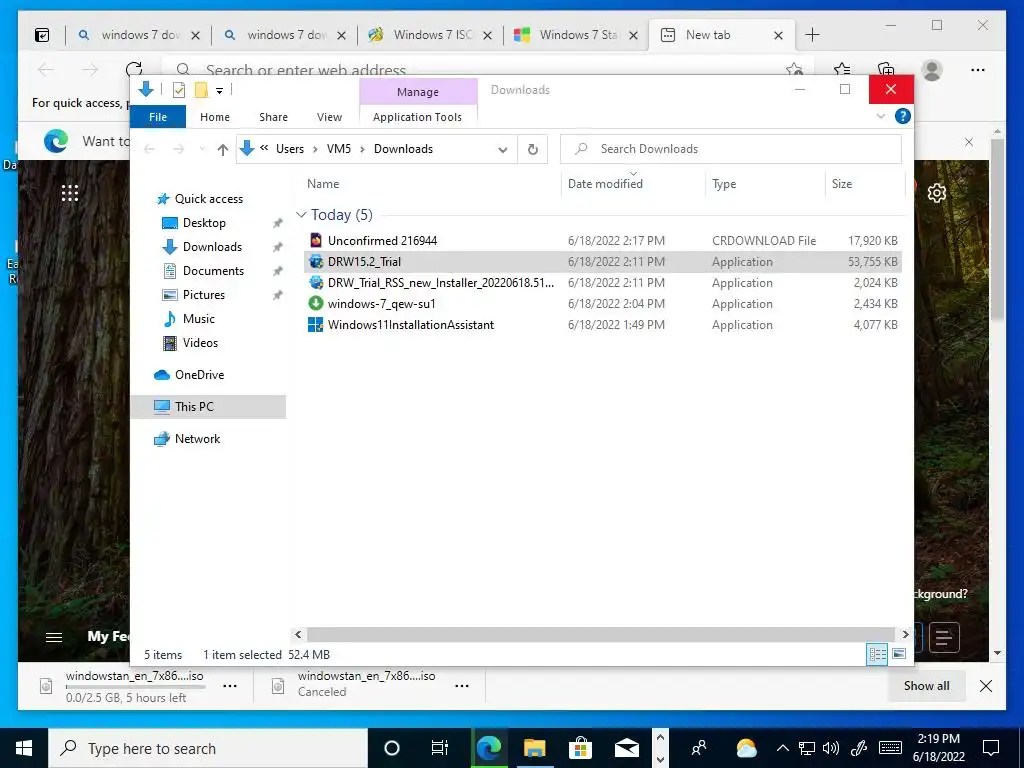This screenshot has width=1024, height=768.
Task: Open the Edge profile avatar icon
Action: click(x=932, y=70)
